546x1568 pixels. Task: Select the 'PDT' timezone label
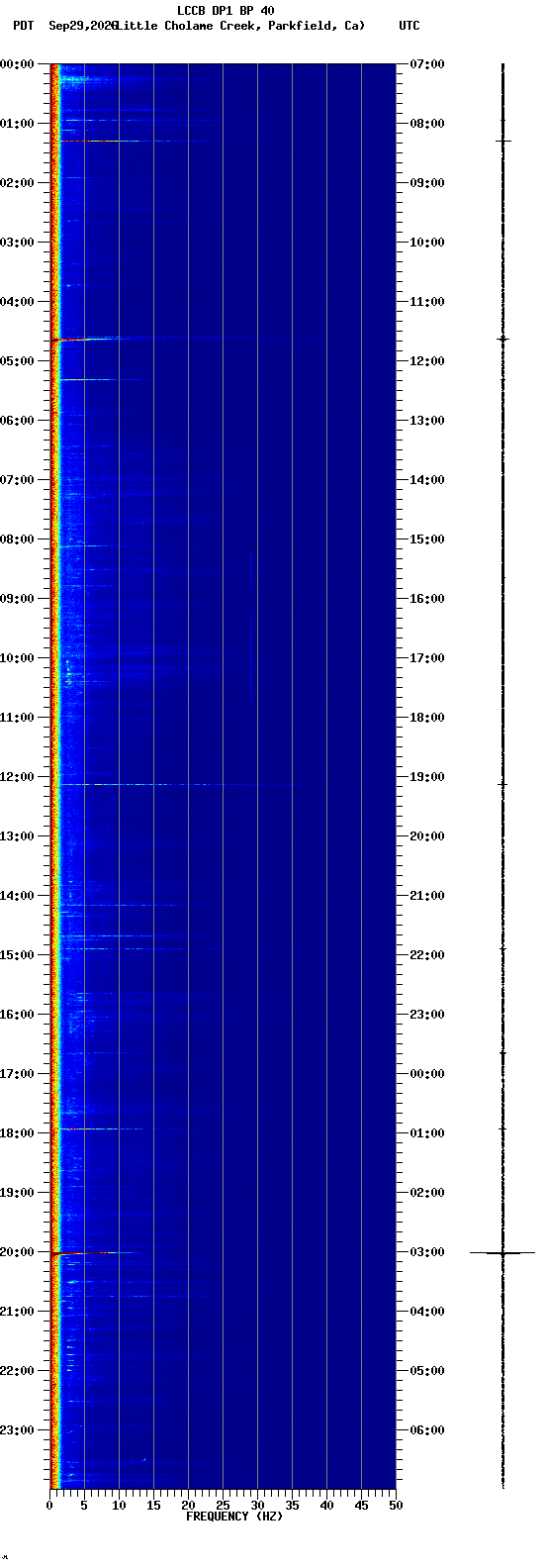pos(23,26)
